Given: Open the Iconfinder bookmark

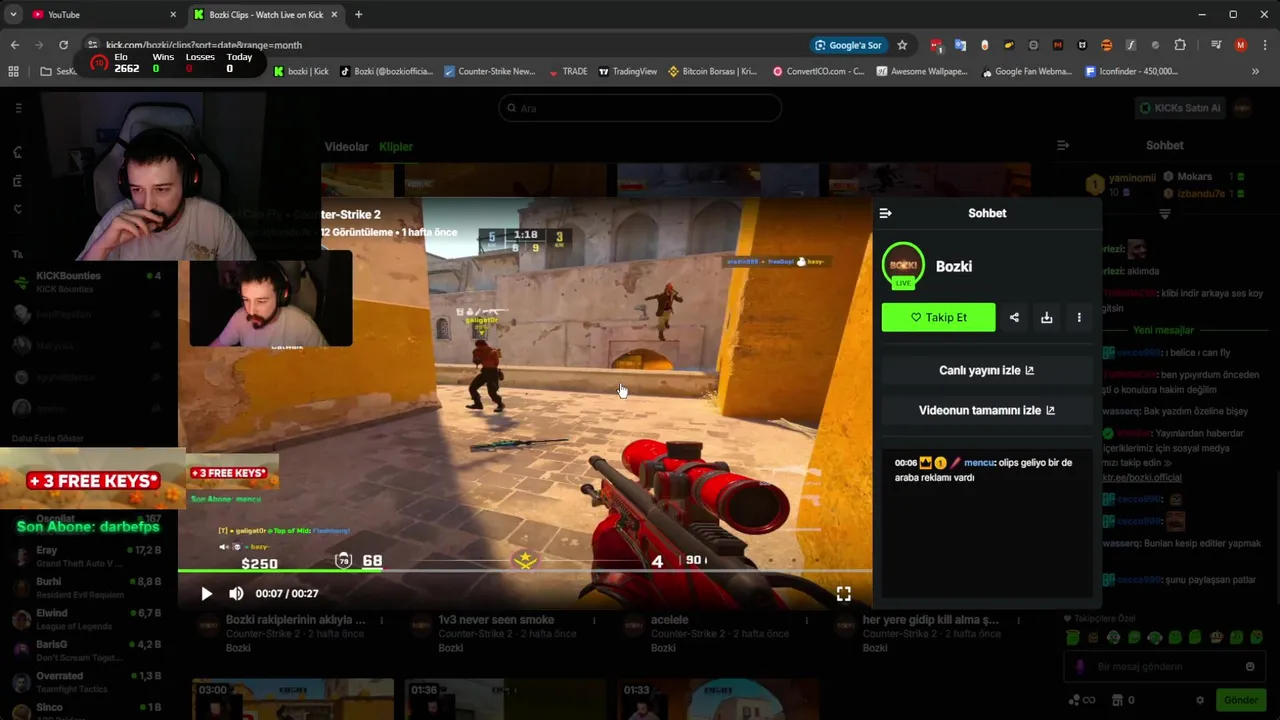Looking at the screenshot, I should (x=1131, y=71).
